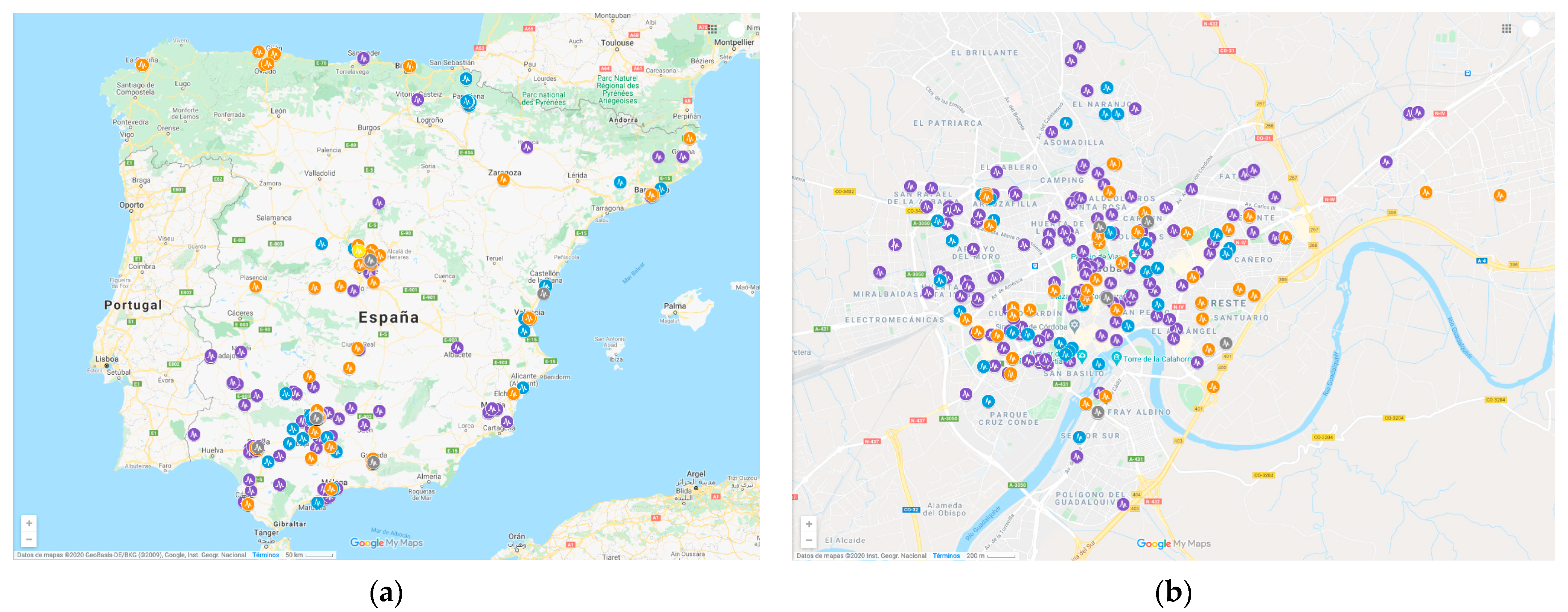1568x612 pixels.
Task: Select the orange marker at Zaragoza
Action: [503, 179]
